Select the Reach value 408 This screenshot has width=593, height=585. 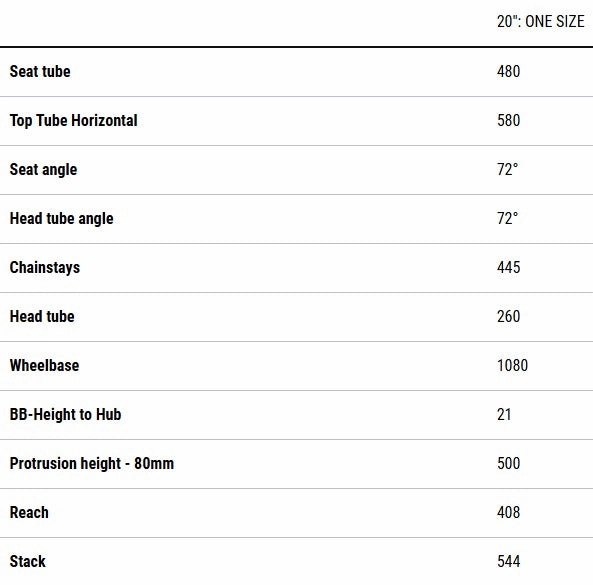click(x=509, y=512)
